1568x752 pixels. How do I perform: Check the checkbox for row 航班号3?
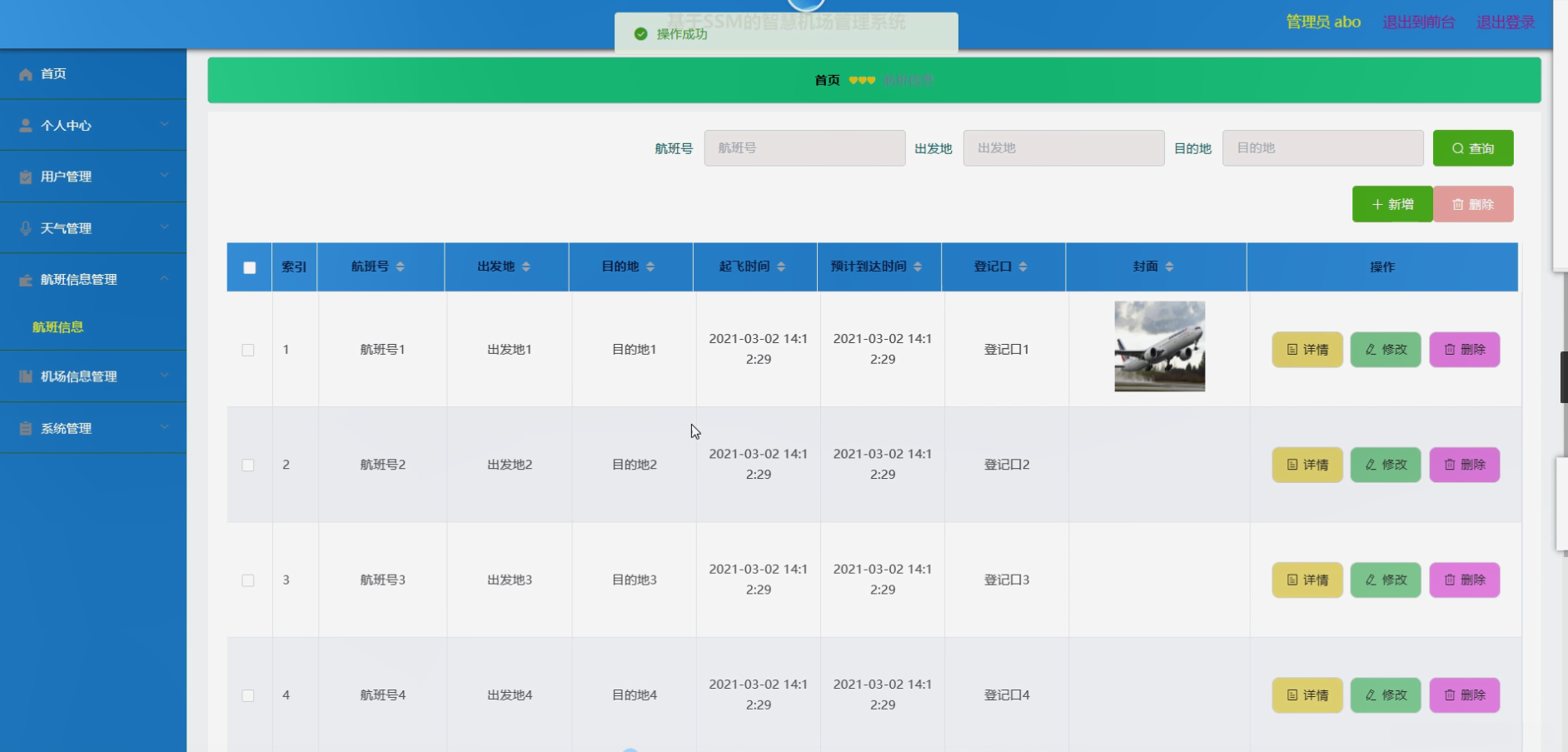(x=248, y=580)
